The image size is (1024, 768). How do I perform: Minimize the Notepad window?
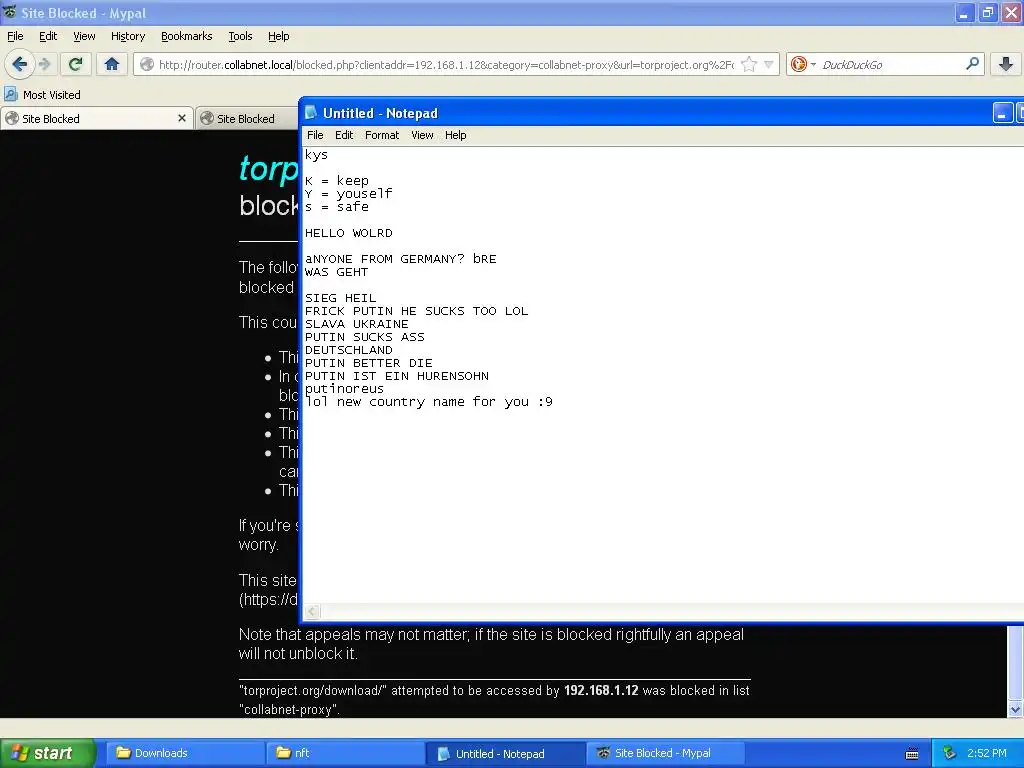[x=1002, y=113]
